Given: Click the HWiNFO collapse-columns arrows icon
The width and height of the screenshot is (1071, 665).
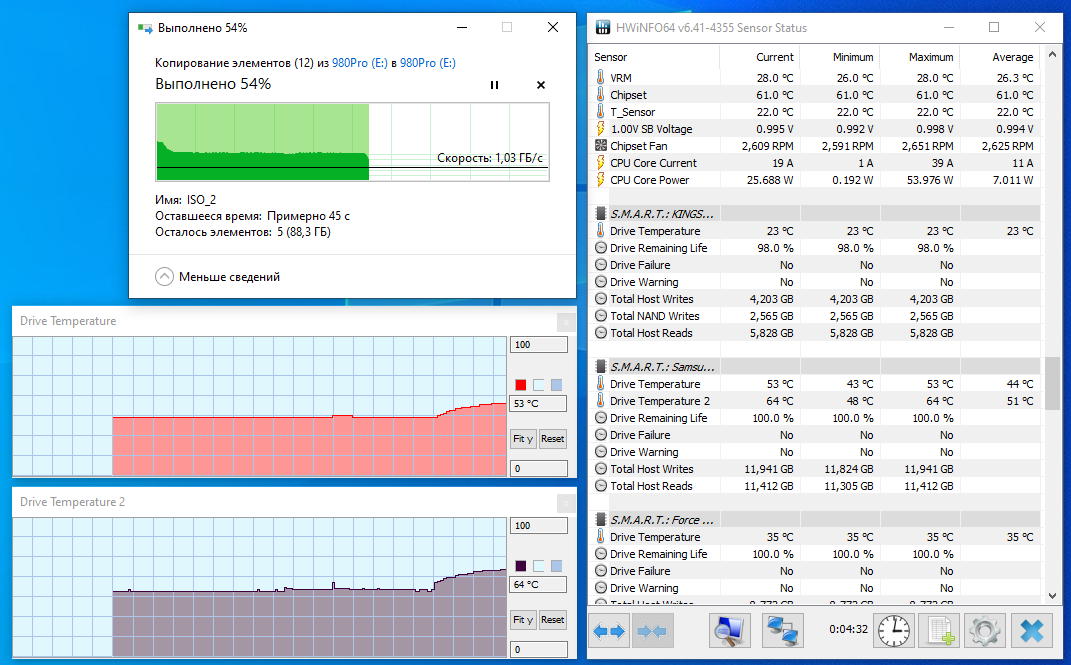Looking at the screenshot, I should click(x=652, y=630).
